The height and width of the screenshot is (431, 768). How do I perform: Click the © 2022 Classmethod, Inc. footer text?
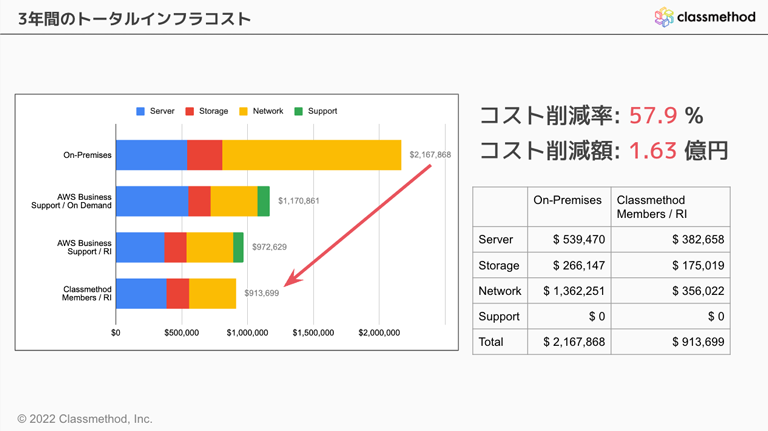click(85, 419)
